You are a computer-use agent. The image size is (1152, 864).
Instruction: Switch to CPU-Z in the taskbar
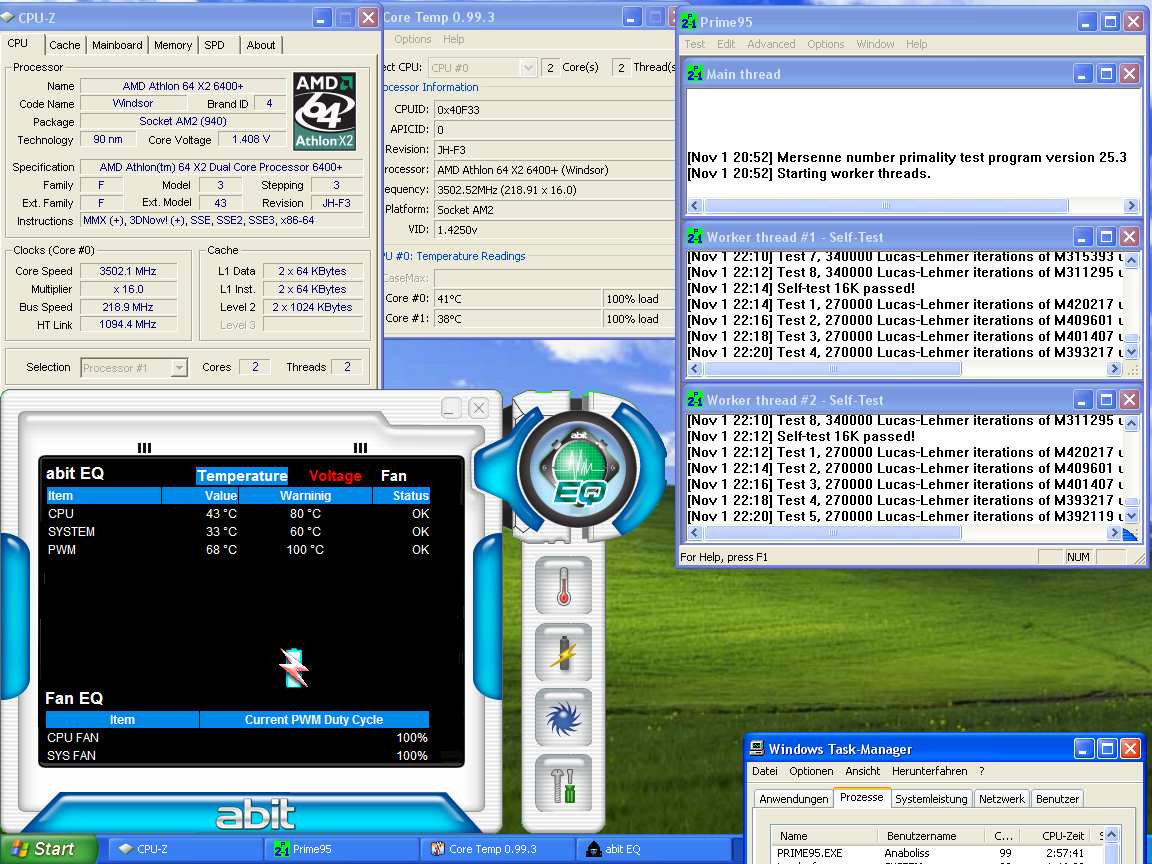[x=184, y=849]
